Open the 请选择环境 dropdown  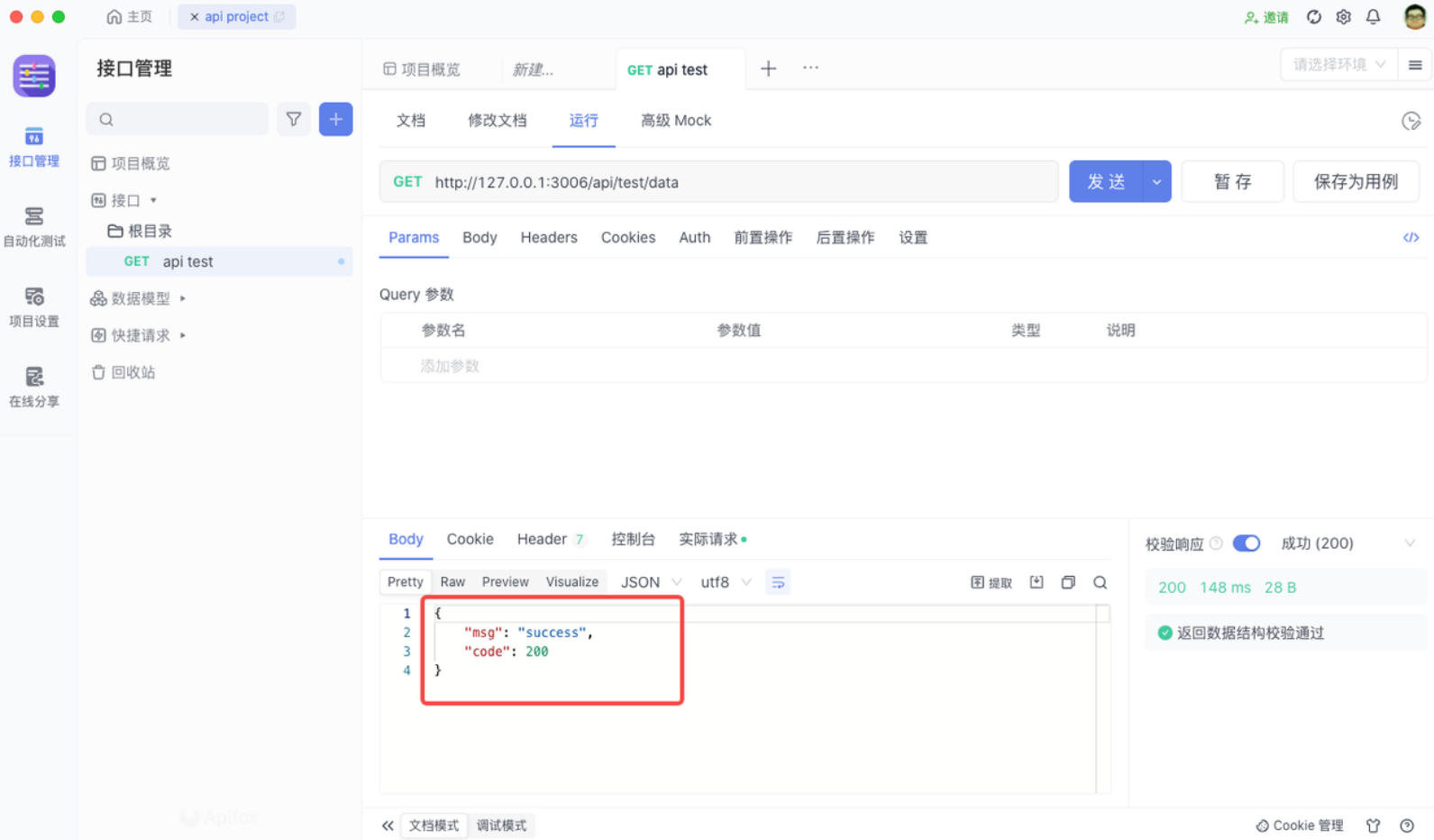(x=1338, y=65)
